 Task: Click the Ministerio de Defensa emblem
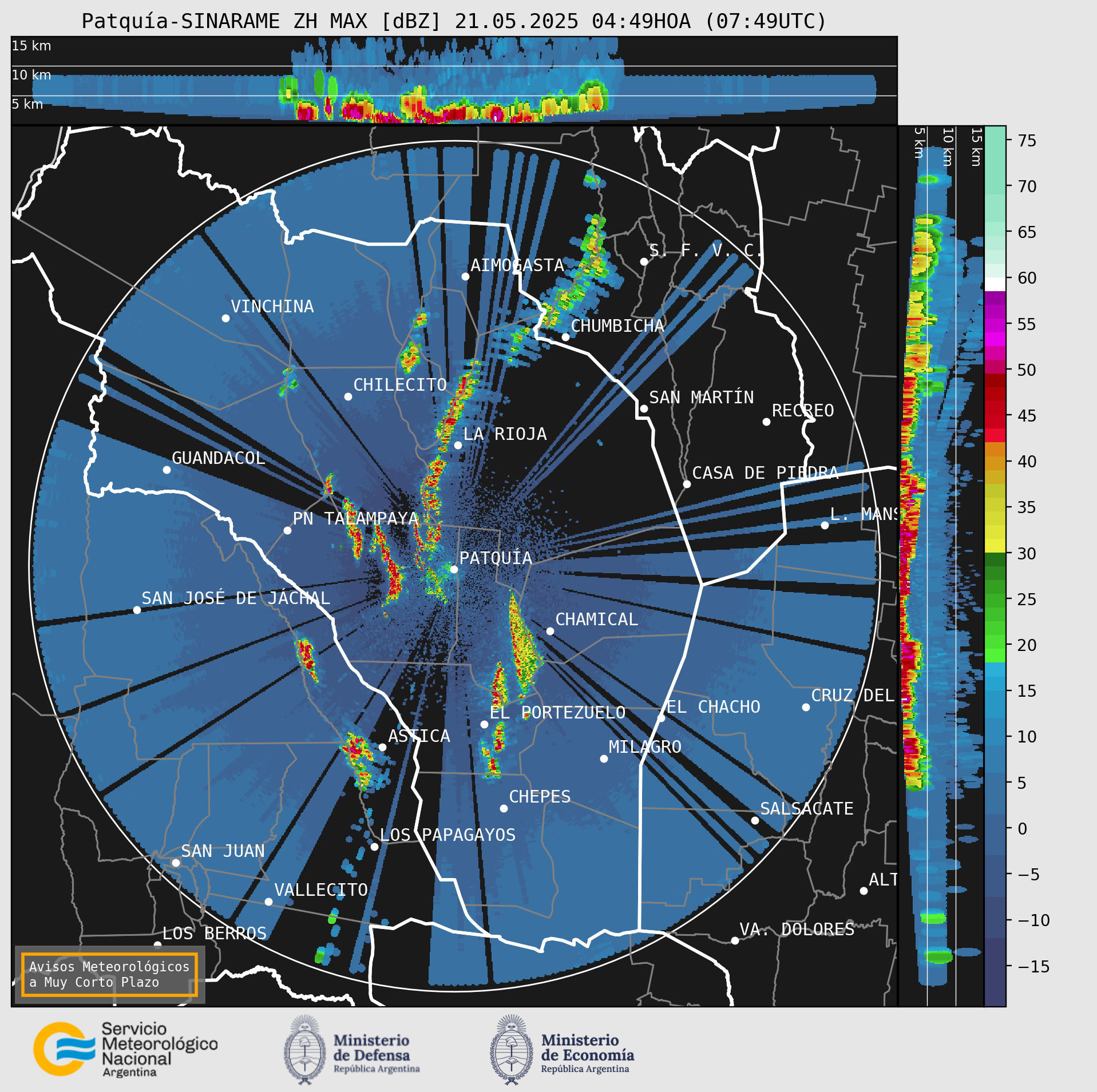(x=305, y=1050)
